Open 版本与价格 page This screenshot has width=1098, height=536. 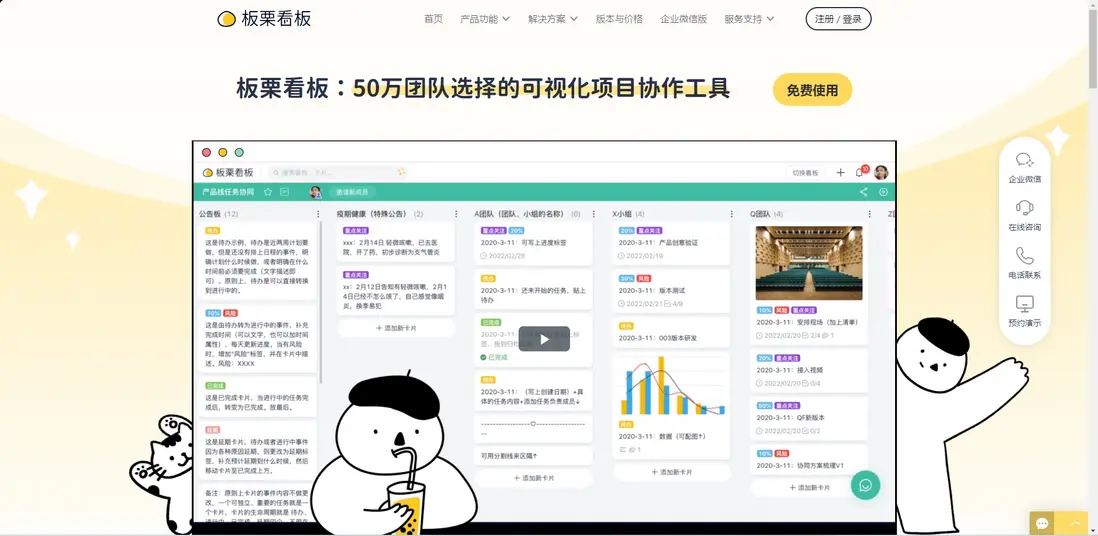point(619,19)
